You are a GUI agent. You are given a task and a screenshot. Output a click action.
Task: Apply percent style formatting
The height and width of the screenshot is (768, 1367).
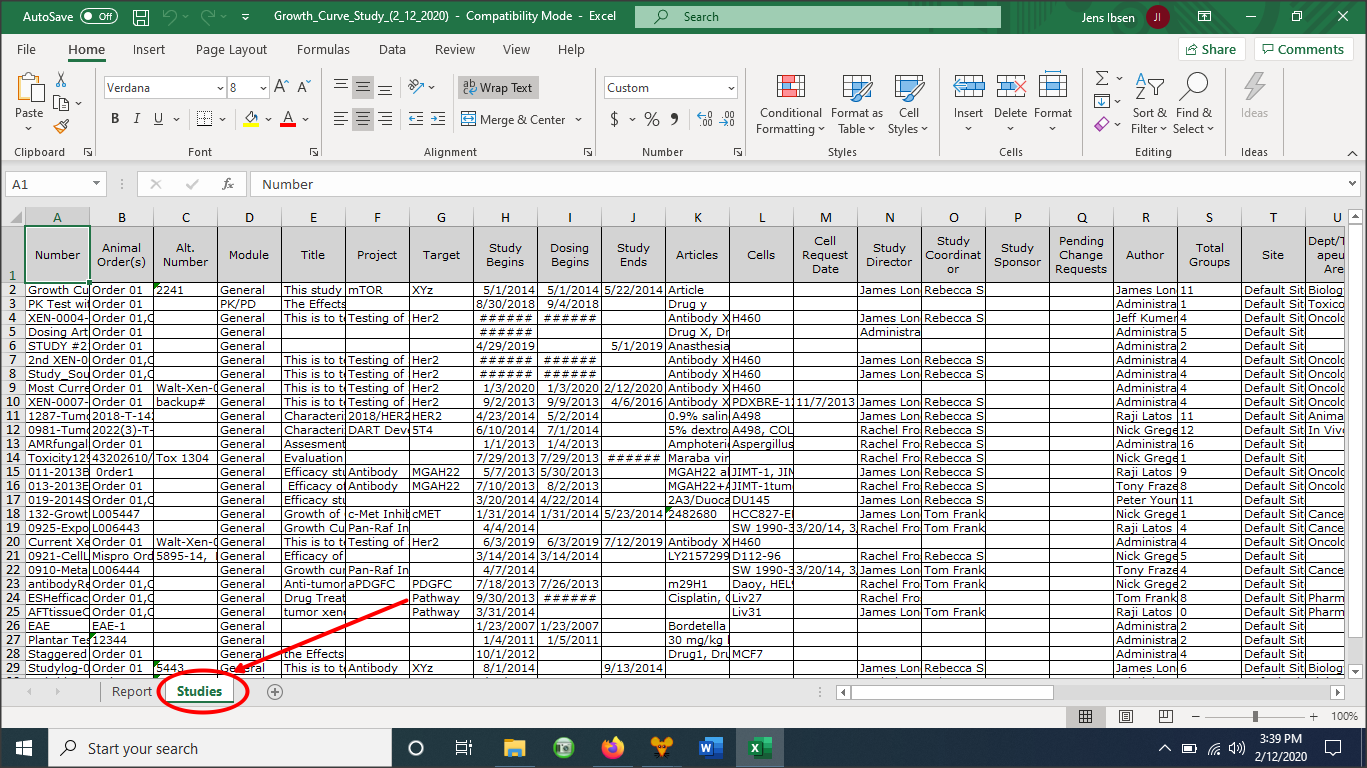click(x=652, y=120)
